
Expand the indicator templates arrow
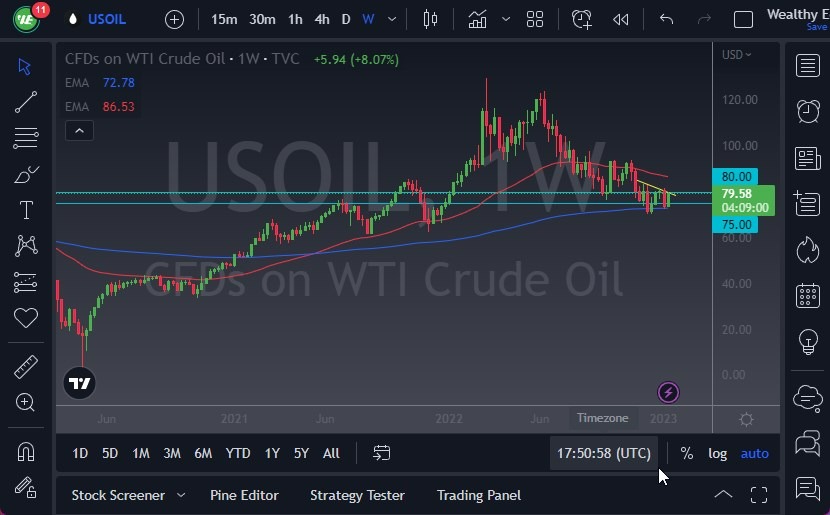click(x=506, y=20)
